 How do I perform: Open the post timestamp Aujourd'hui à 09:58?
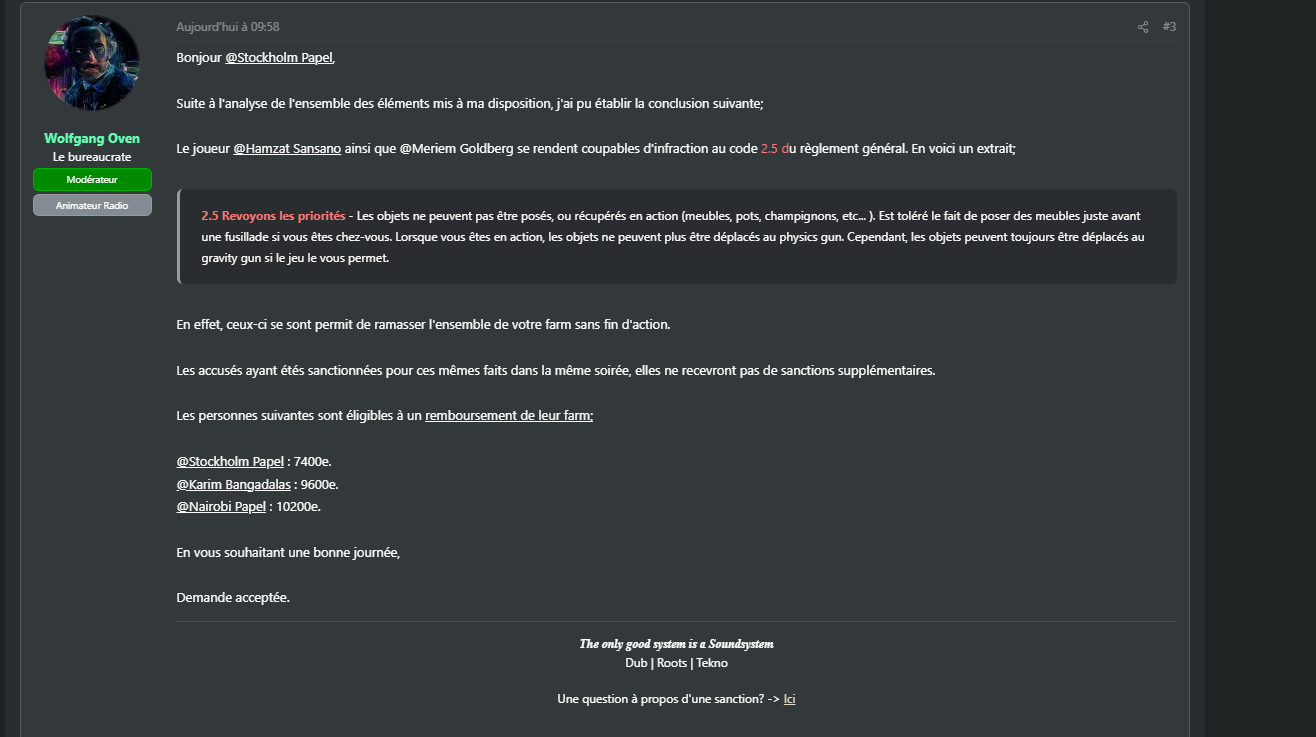[228, 27]
